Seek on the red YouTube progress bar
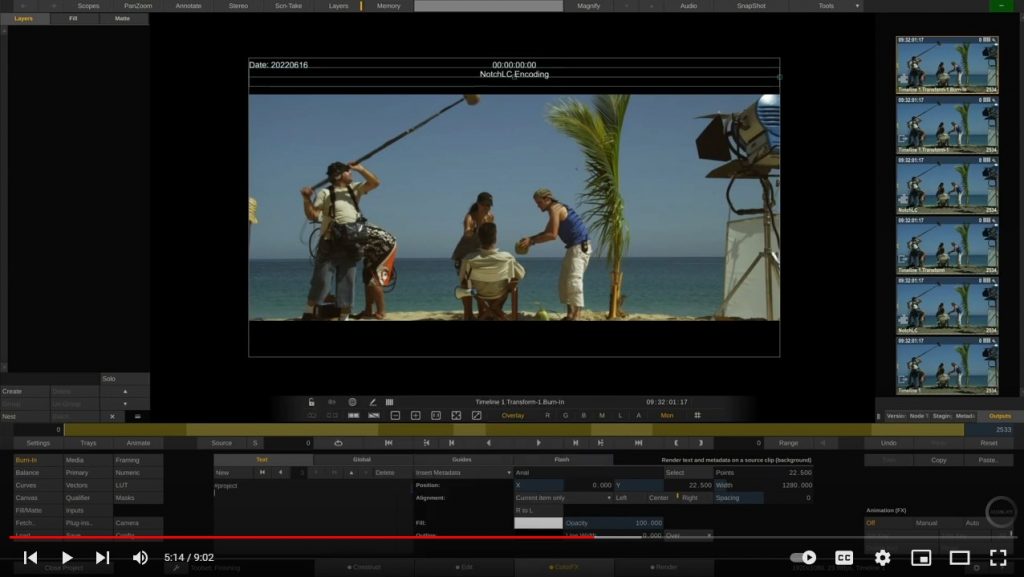1024x577 pixels. click(302, 538)
